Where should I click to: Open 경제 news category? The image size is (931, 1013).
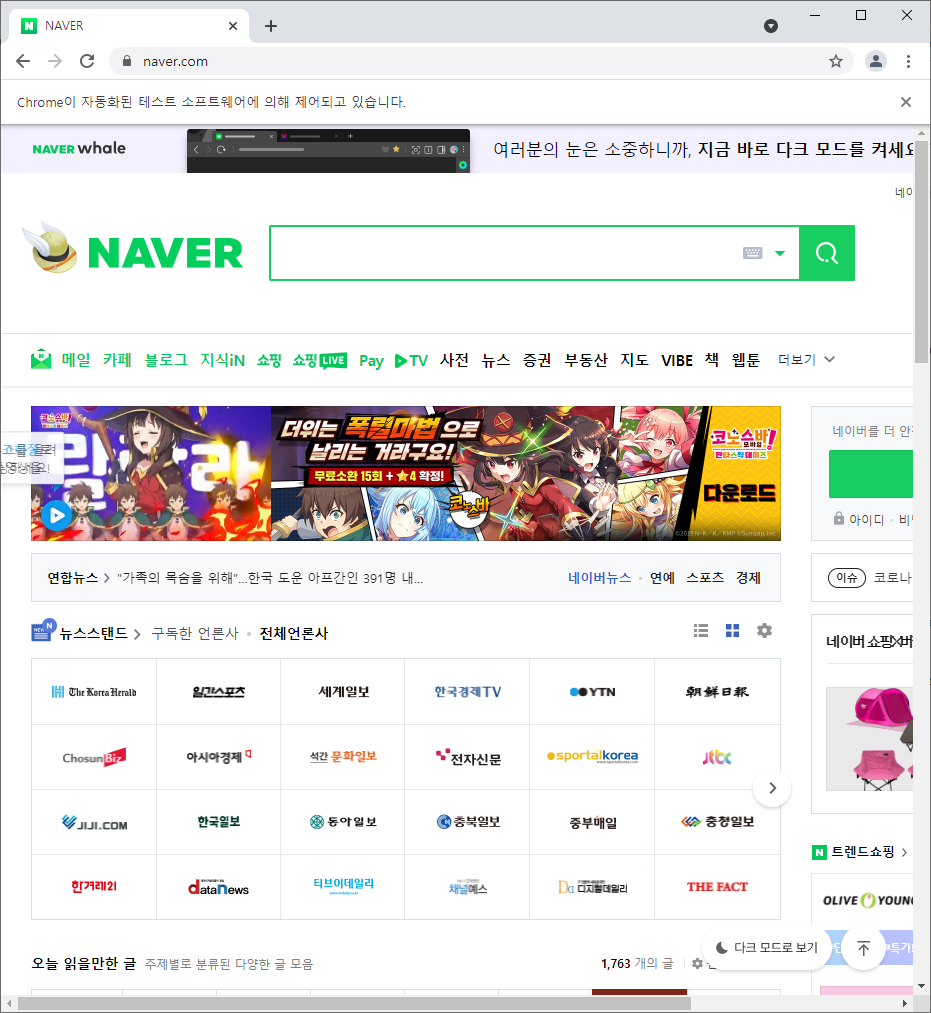pos(748,578)
